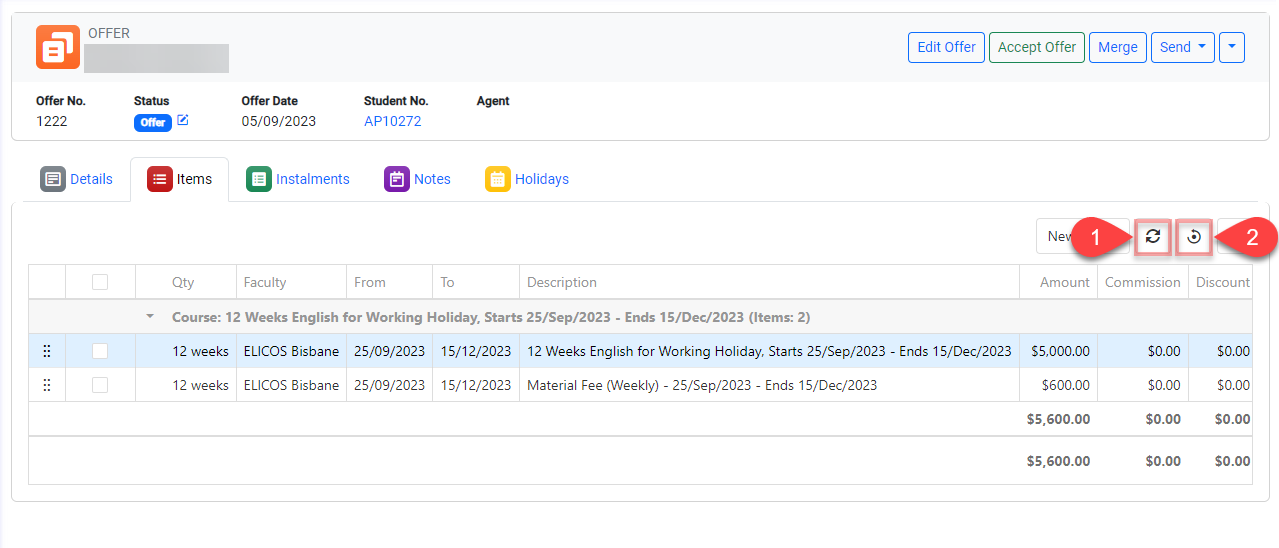This screenshot has width=1279, height=548.
Task: Open student number AP10272 link
Action: (392, 121)
